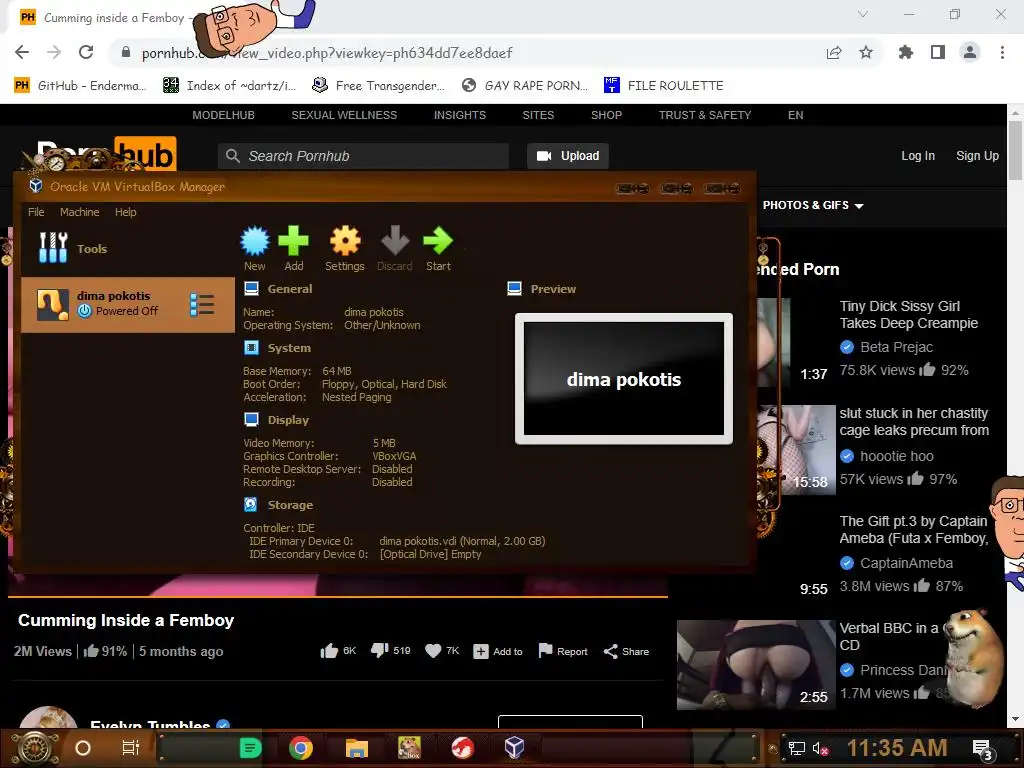The height and width of the screenshot is (768, 1024).
Task: Click MODELHUB in the site top bar
Action: click(x=223, y=115)
